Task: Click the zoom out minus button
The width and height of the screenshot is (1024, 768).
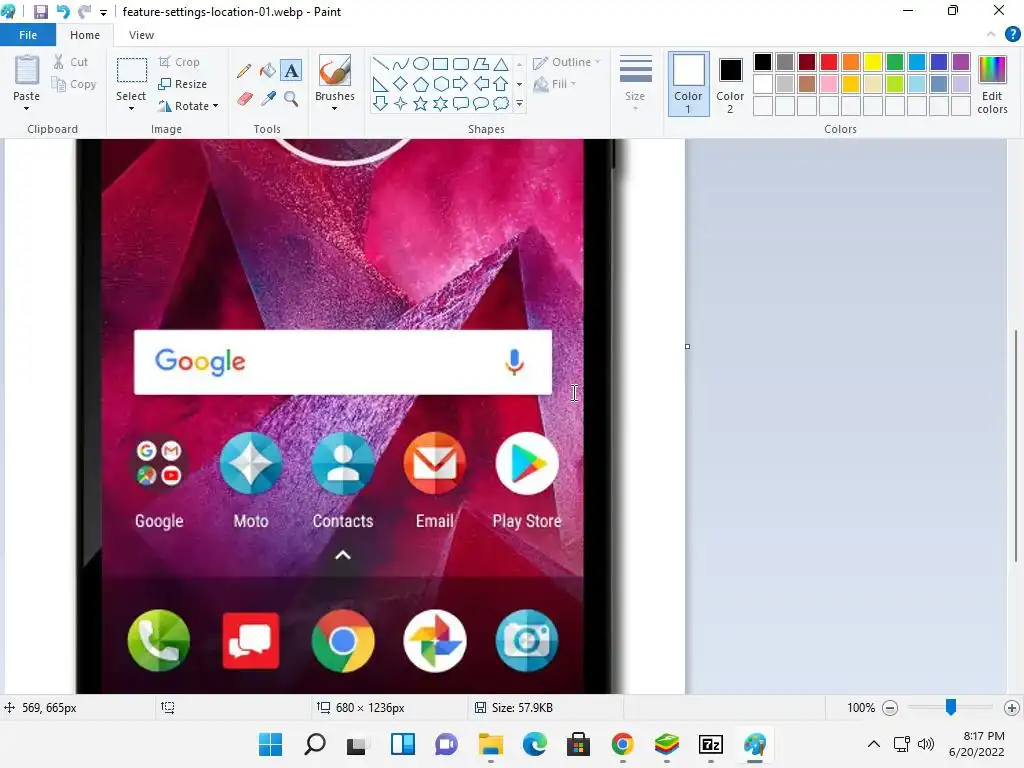Action: point(889,707)
